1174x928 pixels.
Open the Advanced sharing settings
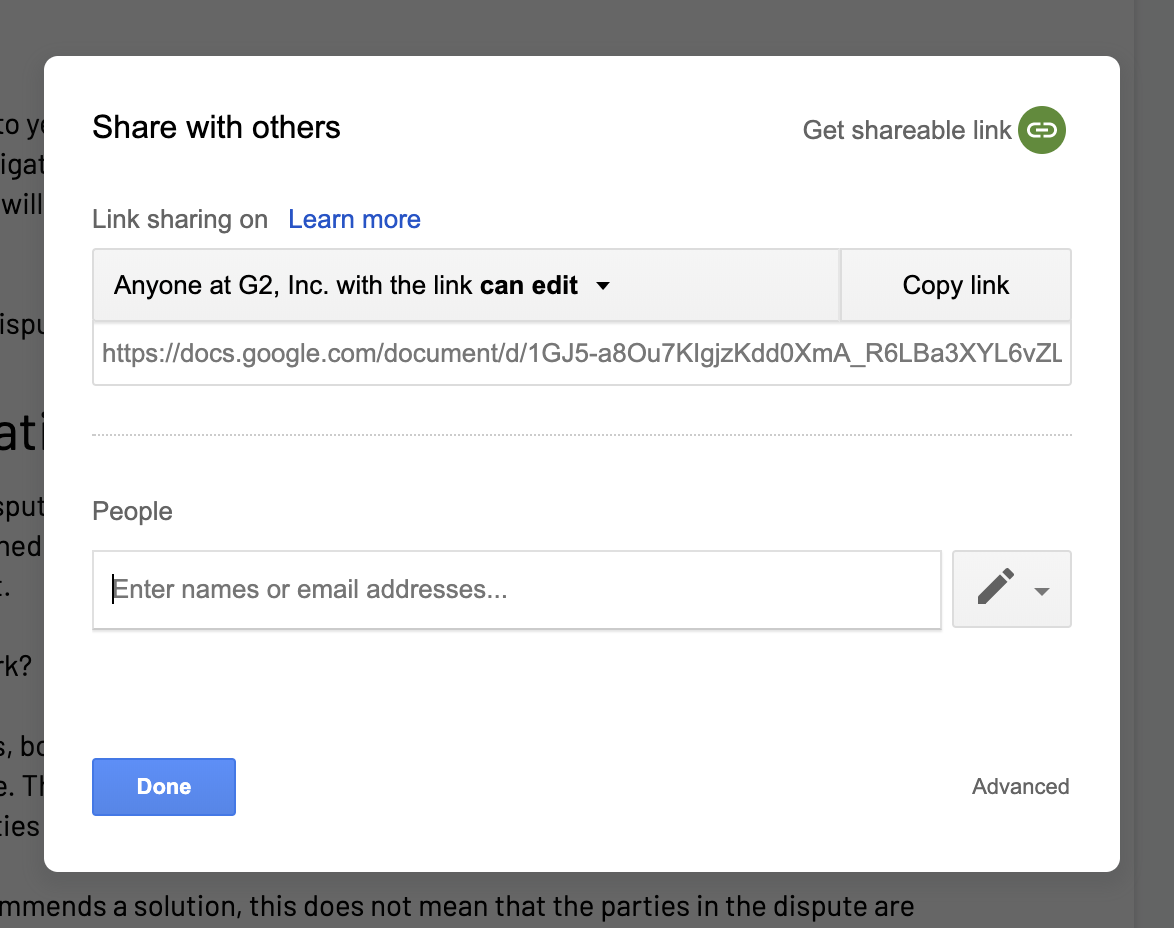coord(1020,787)
